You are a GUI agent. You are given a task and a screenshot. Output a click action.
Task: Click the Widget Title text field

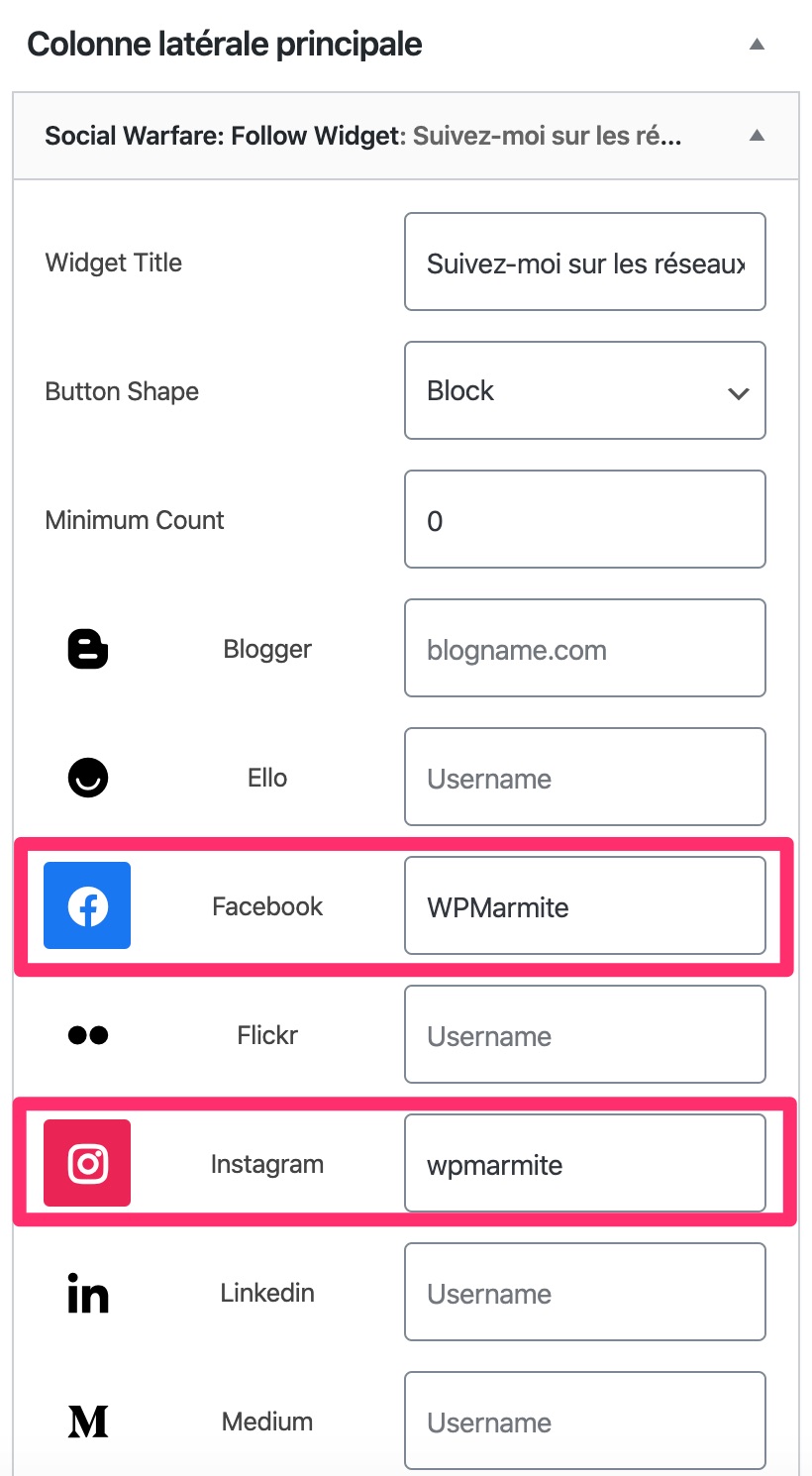pyautogui.click(x=584, y=263)
